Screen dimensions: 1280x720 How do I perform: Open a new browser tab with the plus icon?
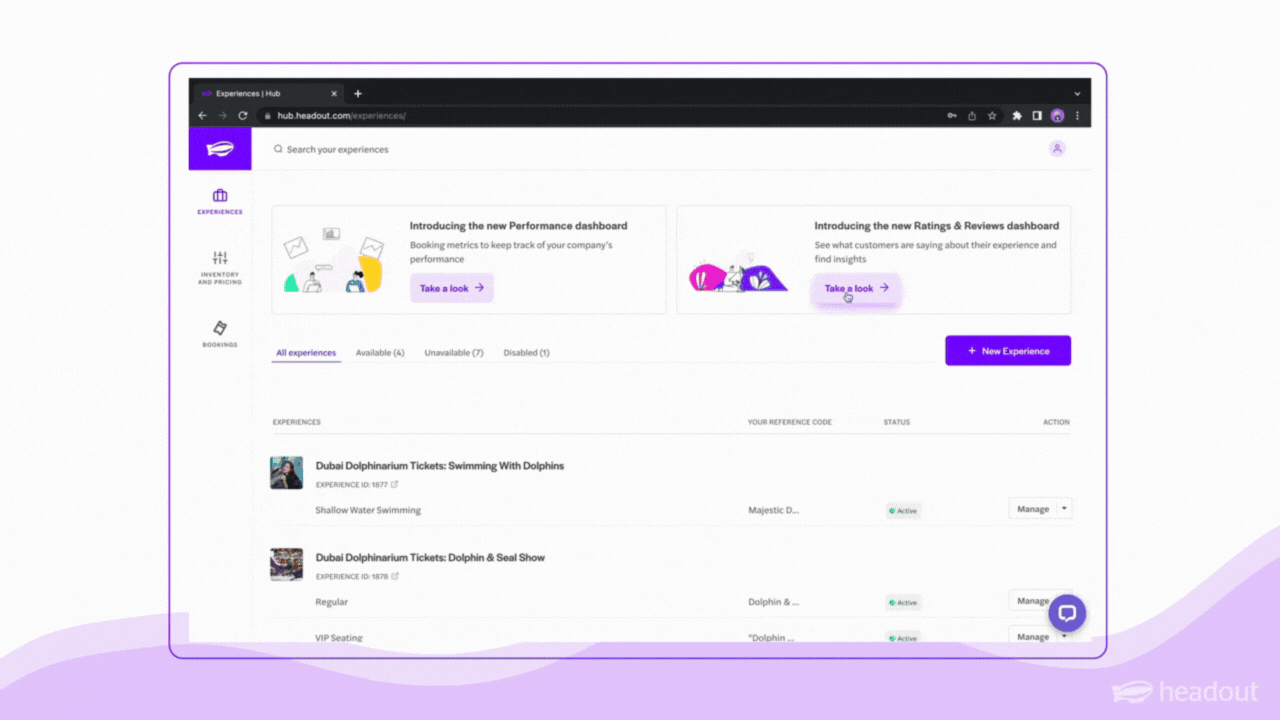tap(358, 94)
